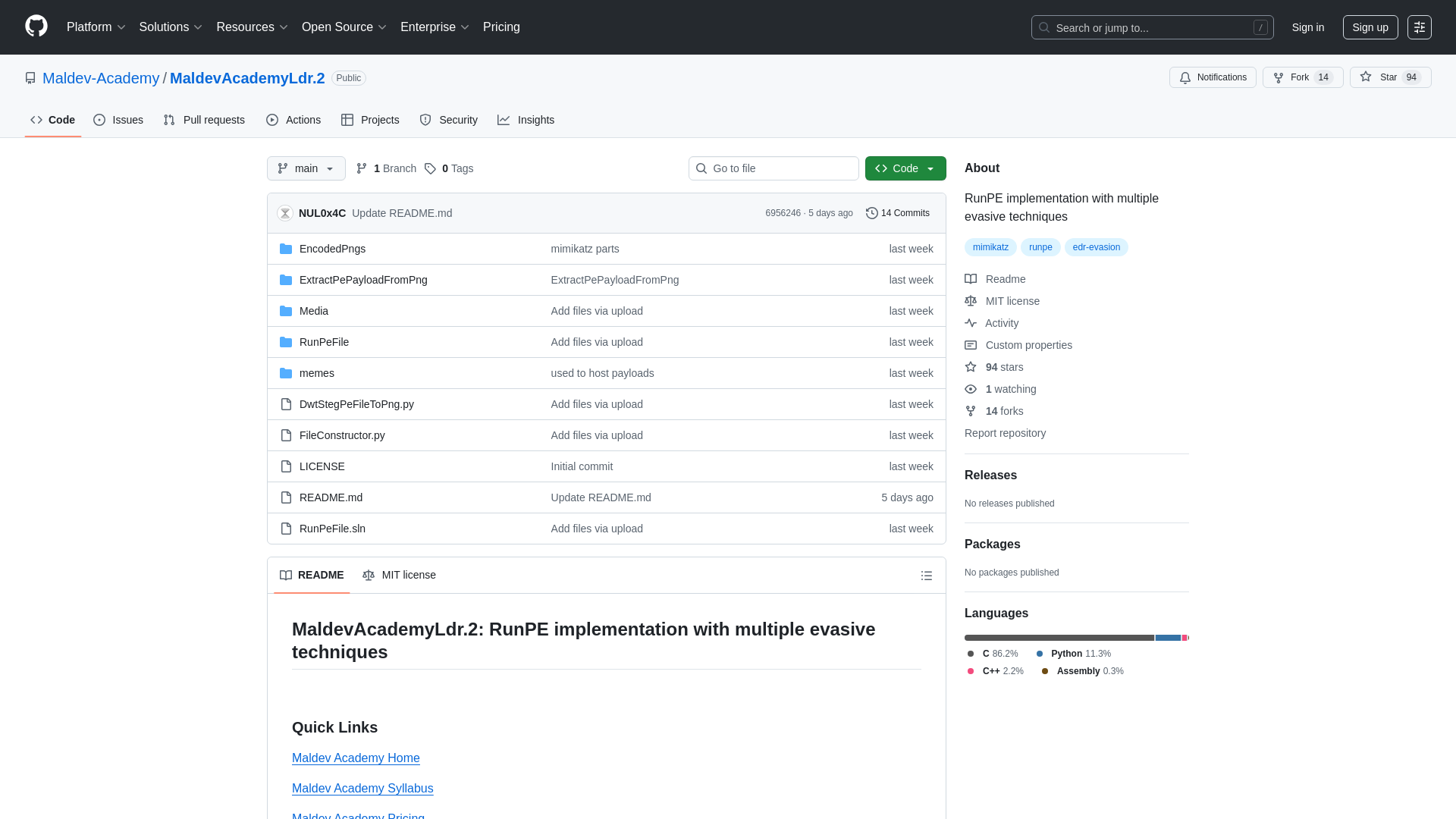The height and width of the screenshot is (819, 1456).
Task: Expand the main branch selector
Action: (306, 168)
